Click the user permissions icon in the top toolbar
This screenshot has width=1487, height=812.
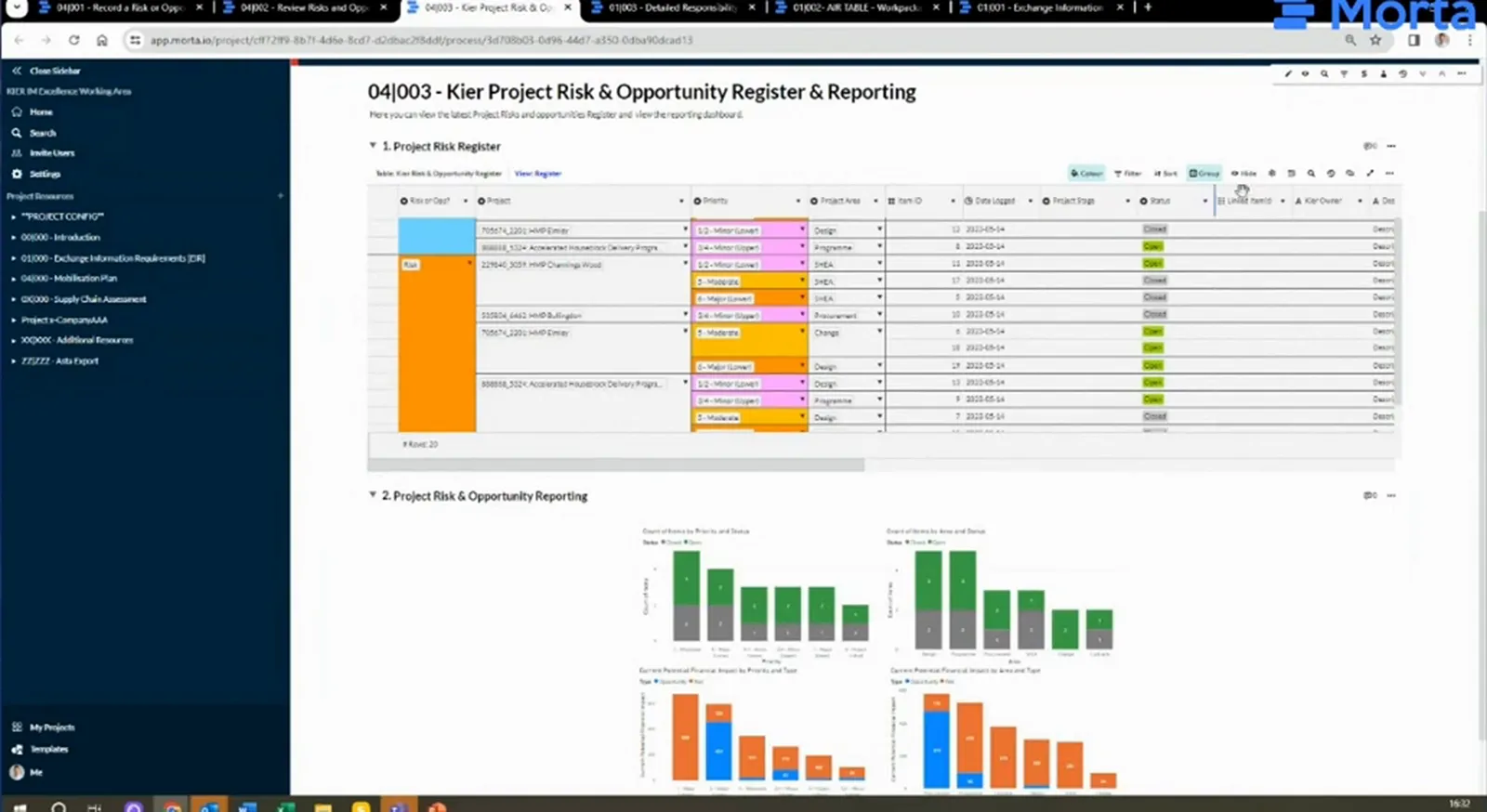point(1383,73)
